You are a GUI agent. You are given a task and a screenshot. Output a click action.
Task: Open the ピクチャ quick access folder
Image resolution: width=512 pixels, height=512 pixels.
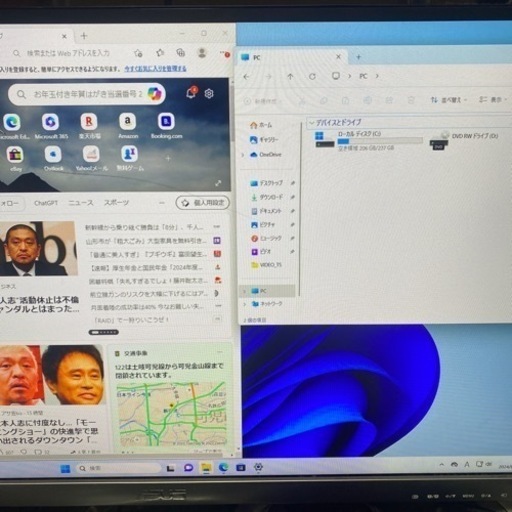263,225
